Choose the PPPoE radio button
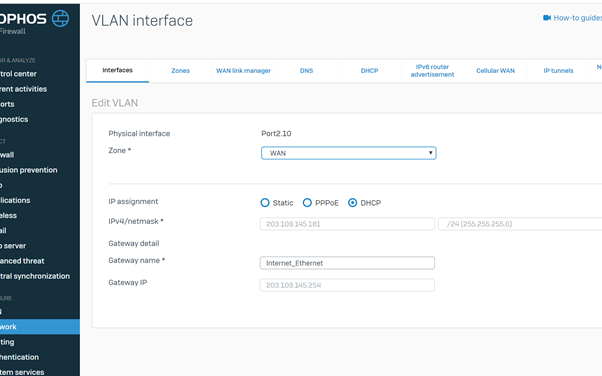Image resolution: width=602 pixels, height=376 pixels. [307, 202]
